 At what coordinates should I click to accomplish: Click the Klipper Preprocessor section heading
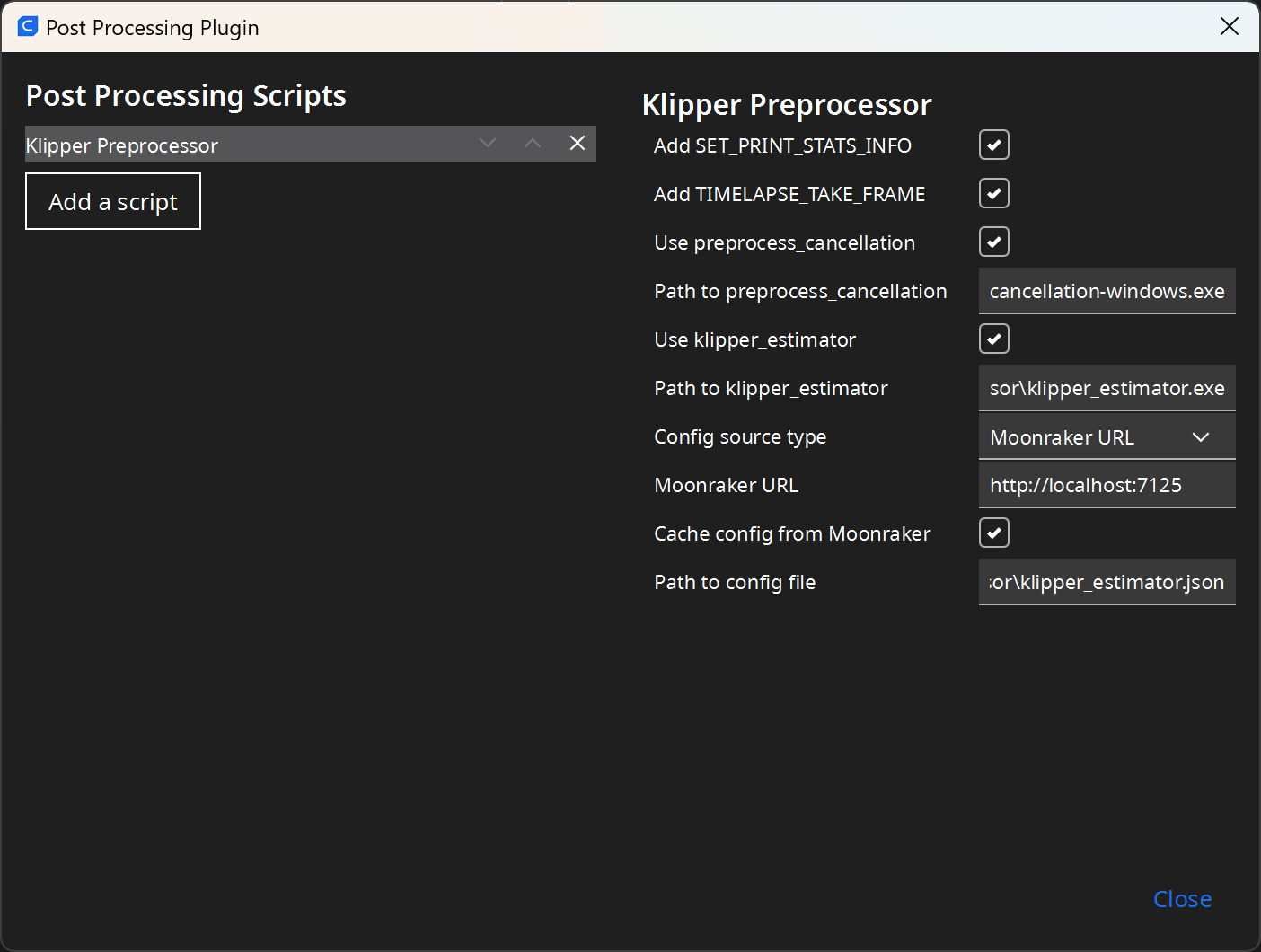click(x=787, y=104)
